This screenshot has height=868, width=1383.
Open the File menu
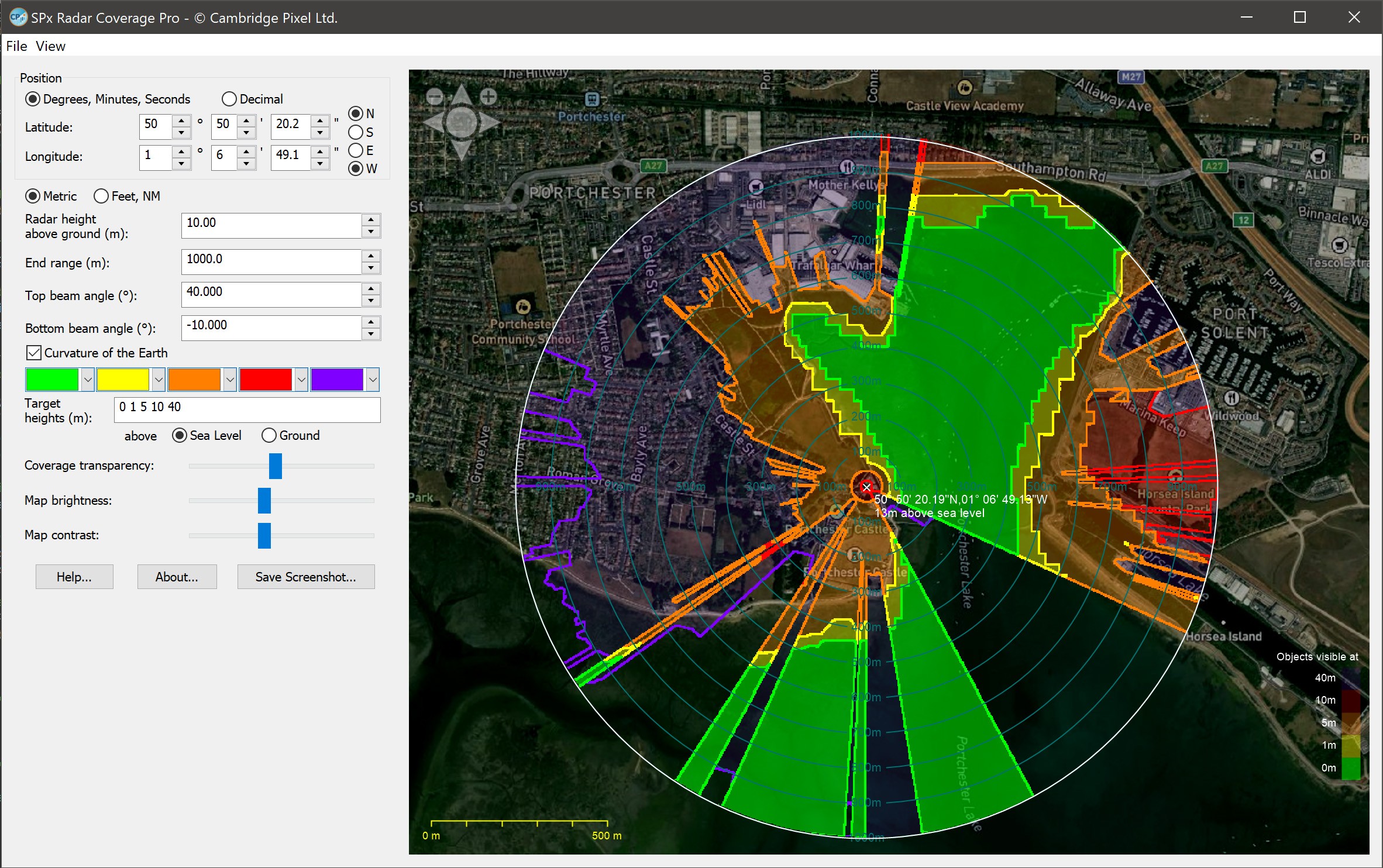click(x=16, y=46)
